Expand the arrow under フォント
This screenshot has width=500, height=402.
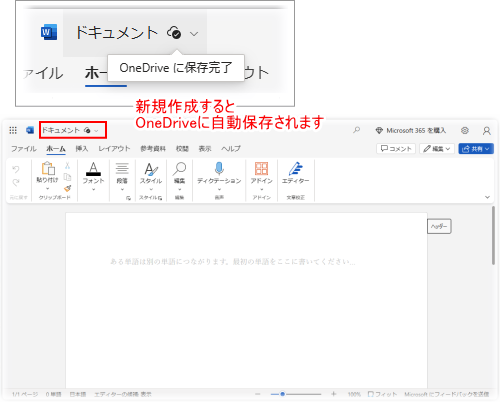(x=93, y=189)
